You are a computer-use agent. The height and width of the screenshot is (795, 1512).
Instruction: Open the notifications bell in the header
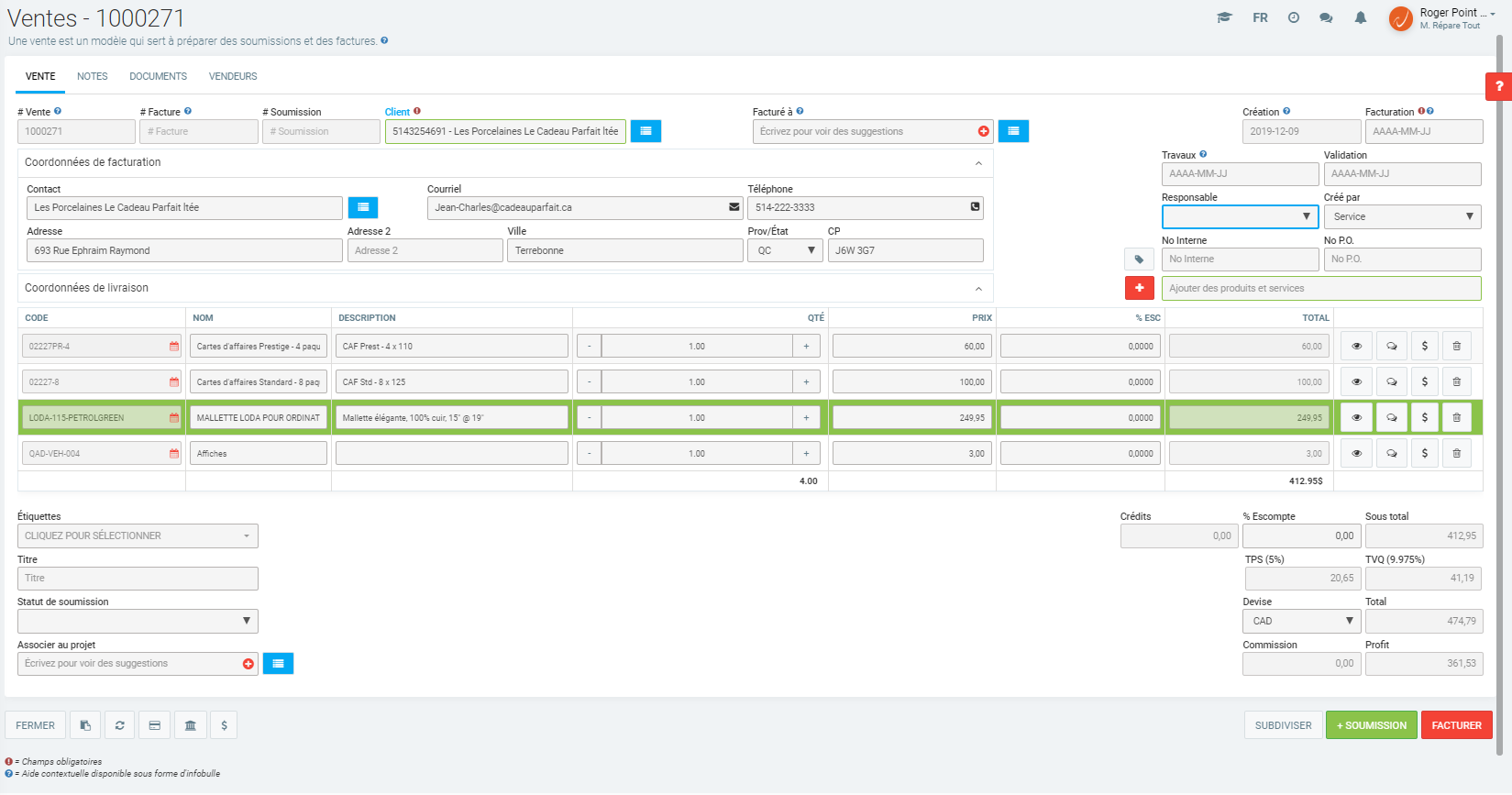1360,17
